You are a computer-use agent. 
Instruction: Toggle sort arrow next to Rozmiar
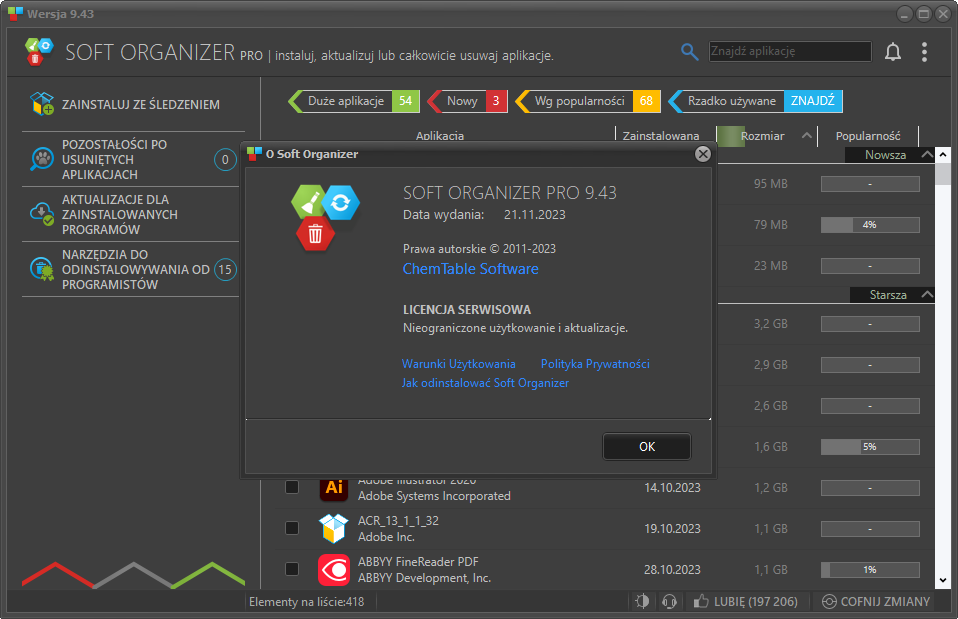tap(806, 136)
